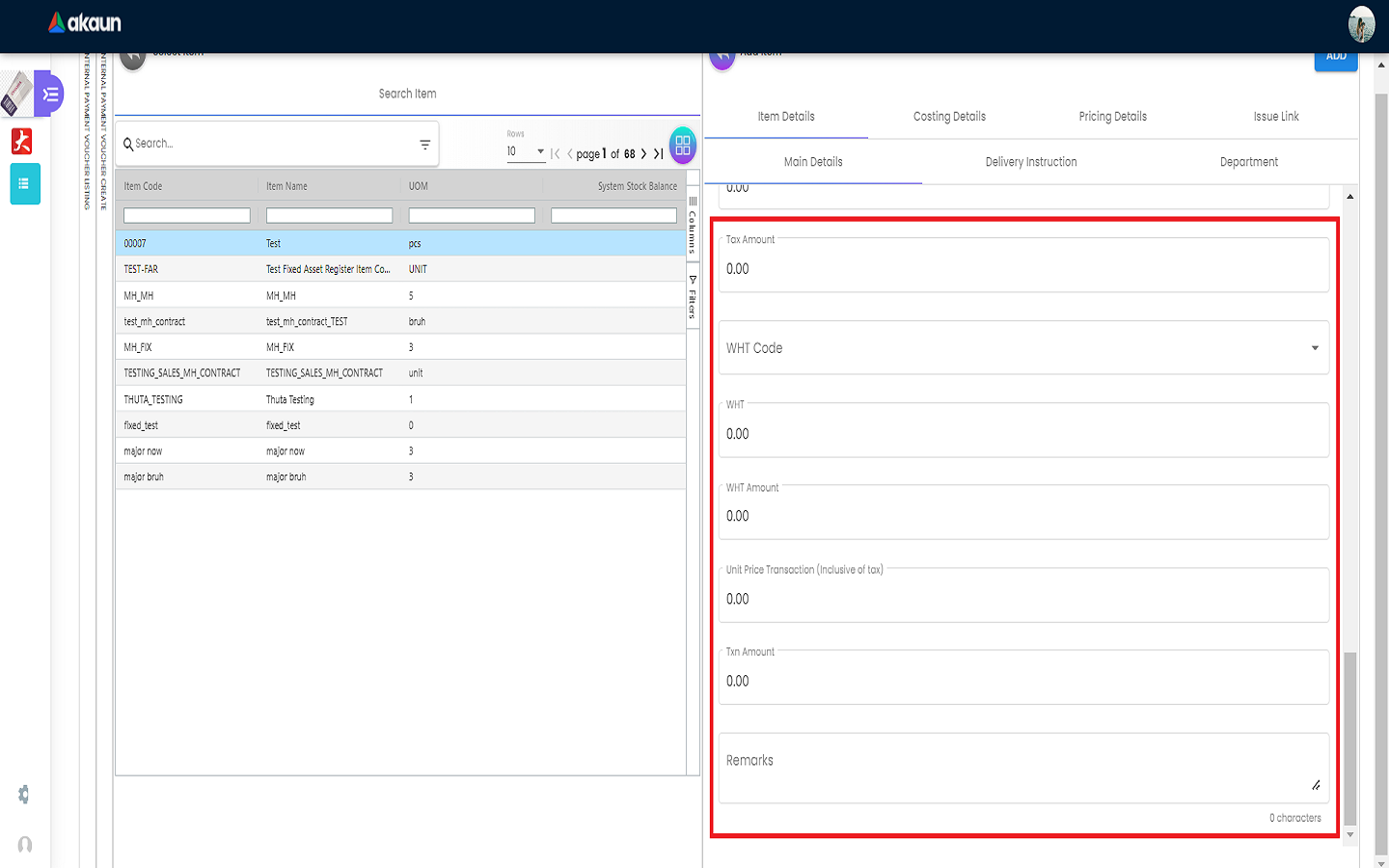
Task: Click the user profile avatar
Action: click(1361, 25)
